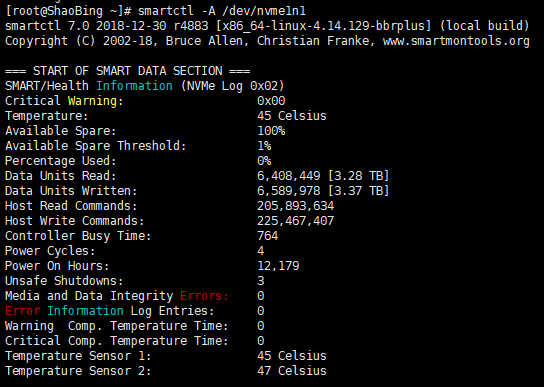Select the value '205,893,634'
Viewport: 544px width, 387px height.
296,206
